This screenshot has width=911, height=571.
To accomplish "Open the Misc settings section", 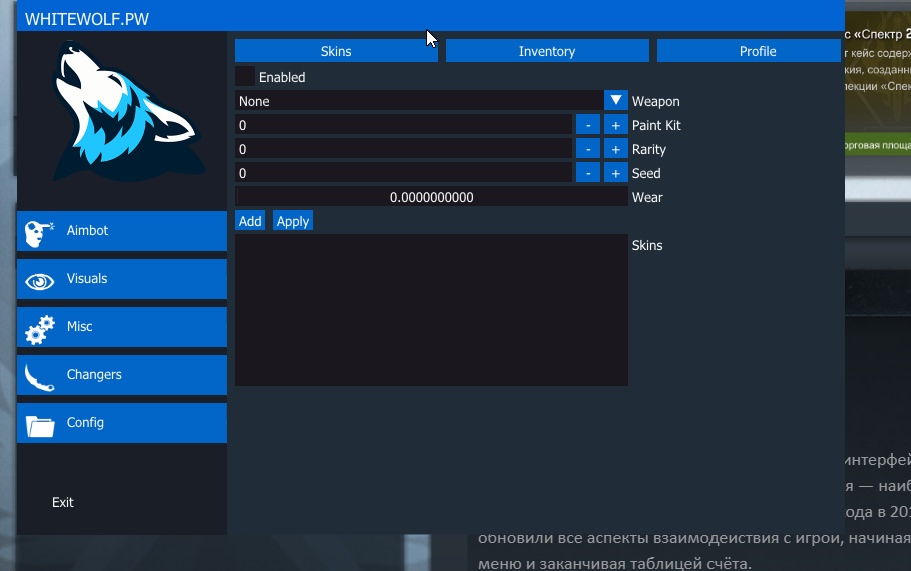I will (121, 327).
